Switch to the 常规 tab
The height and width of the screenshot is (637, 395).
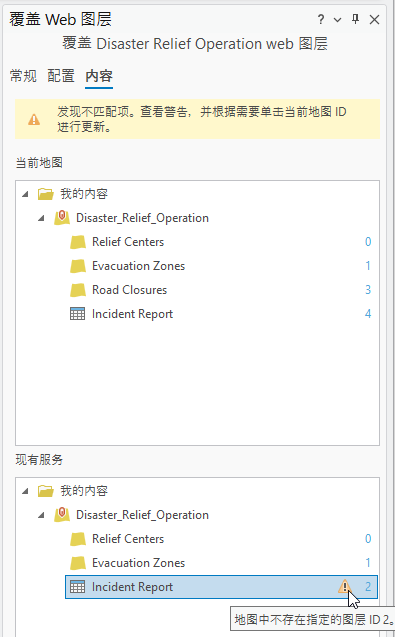[x=23, y=76]
